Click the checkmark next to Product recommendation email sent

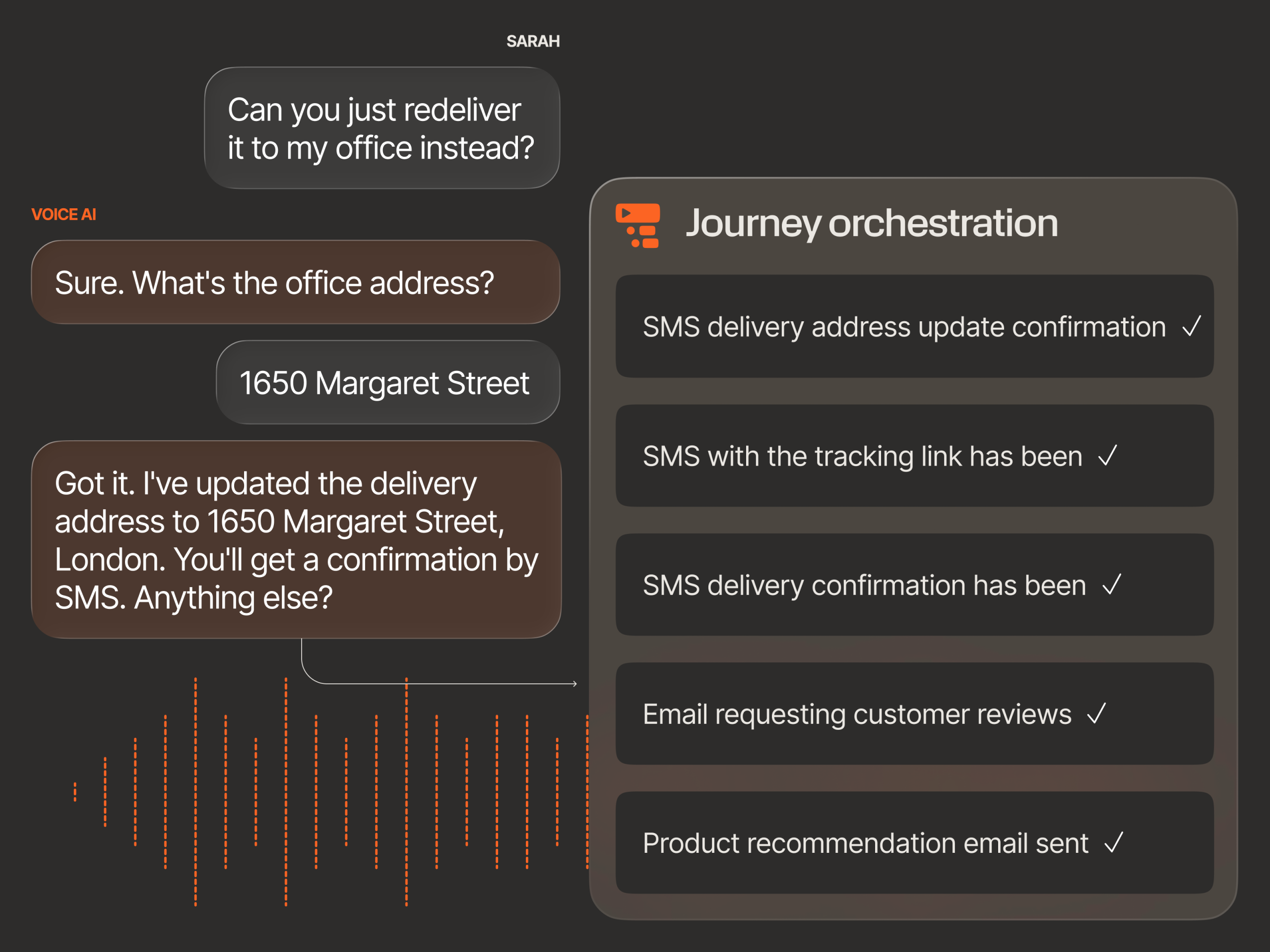1113,842
